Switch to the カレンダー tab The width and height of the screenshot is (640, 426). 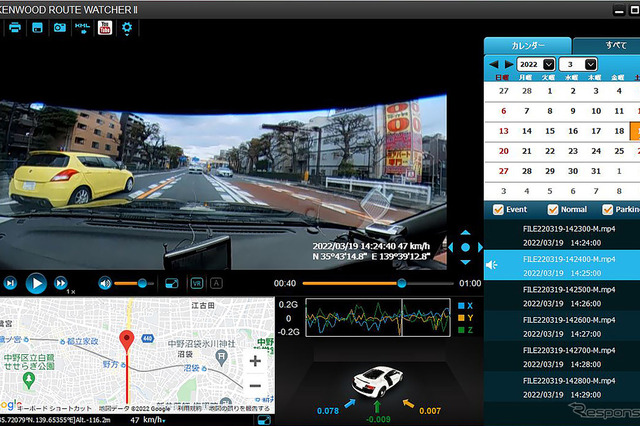point(528,45)
